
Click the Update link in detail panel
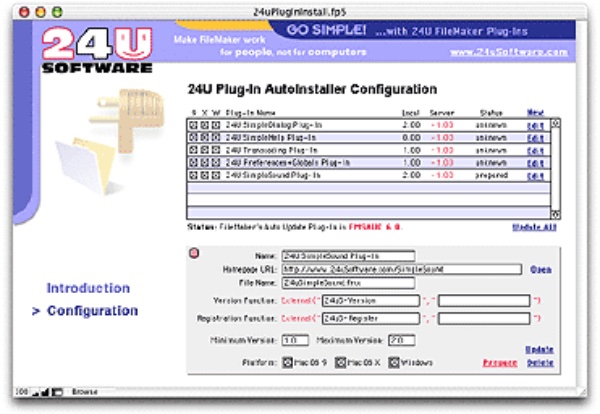pos(540,350)
